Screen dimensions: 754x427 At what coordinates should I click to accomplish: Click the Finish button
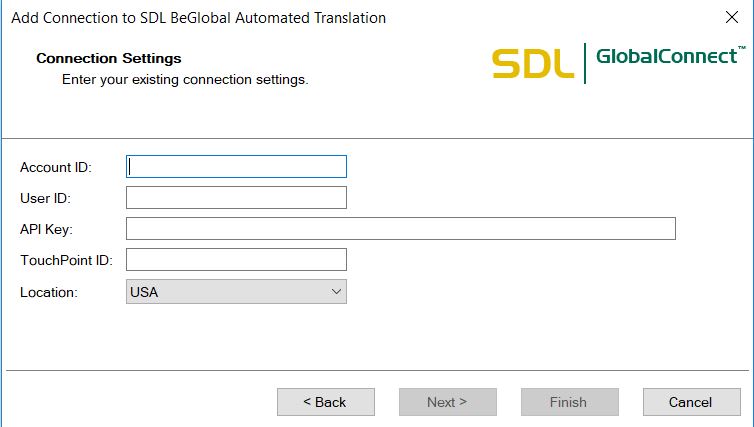click(568, 402)
